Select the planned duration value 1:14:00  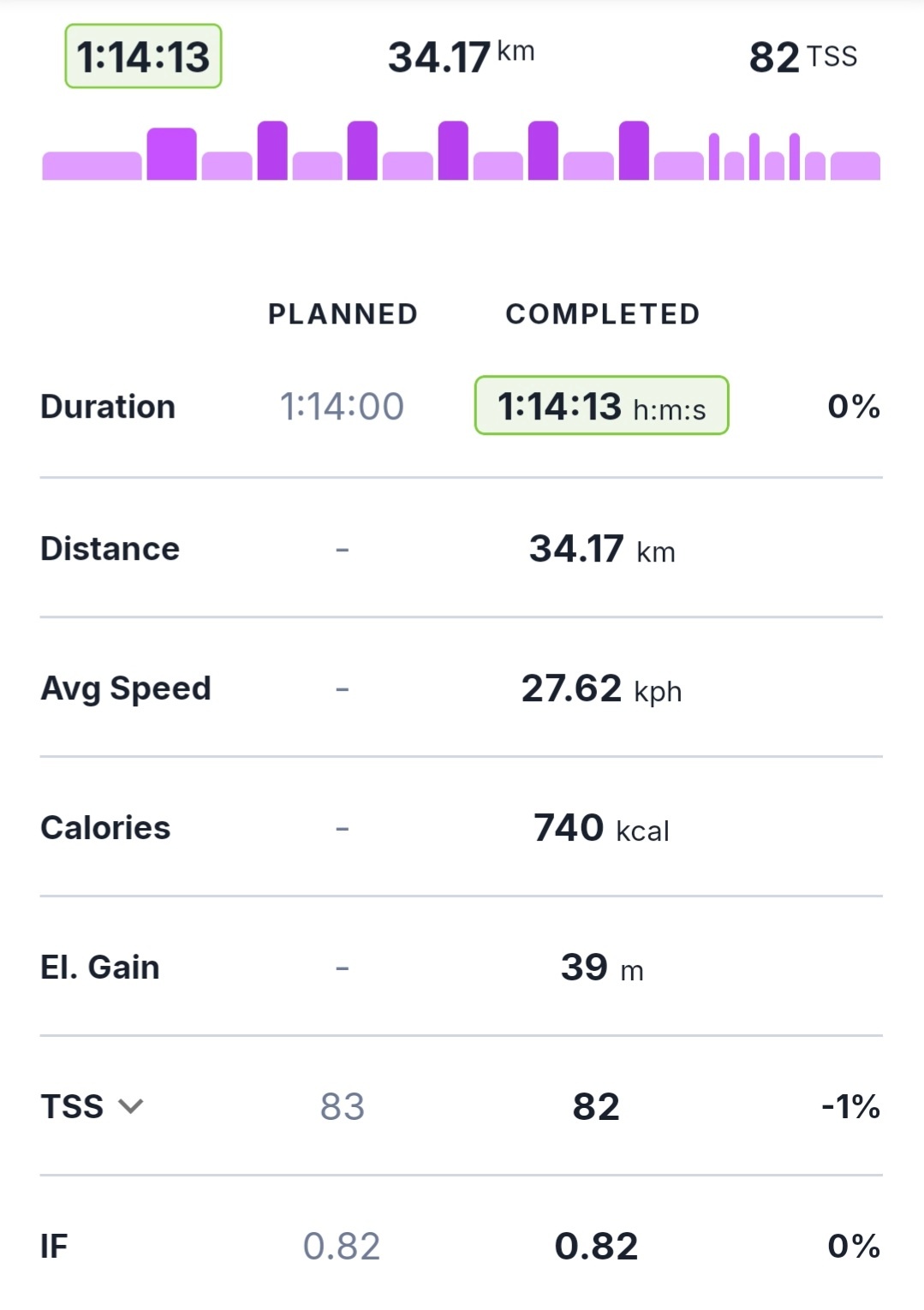coord(342,407)
